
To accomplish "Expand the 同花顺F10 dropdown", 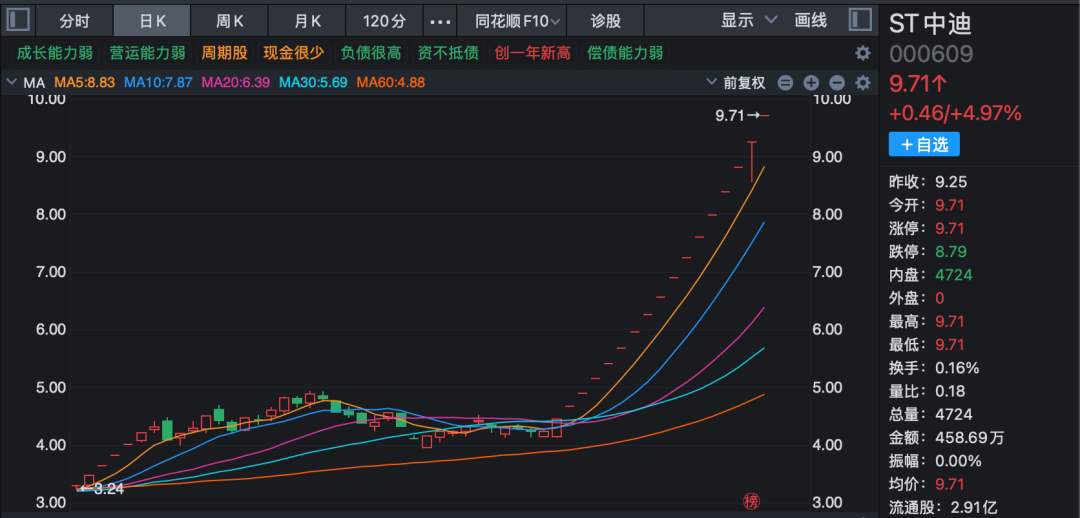I will pos(518,21).
